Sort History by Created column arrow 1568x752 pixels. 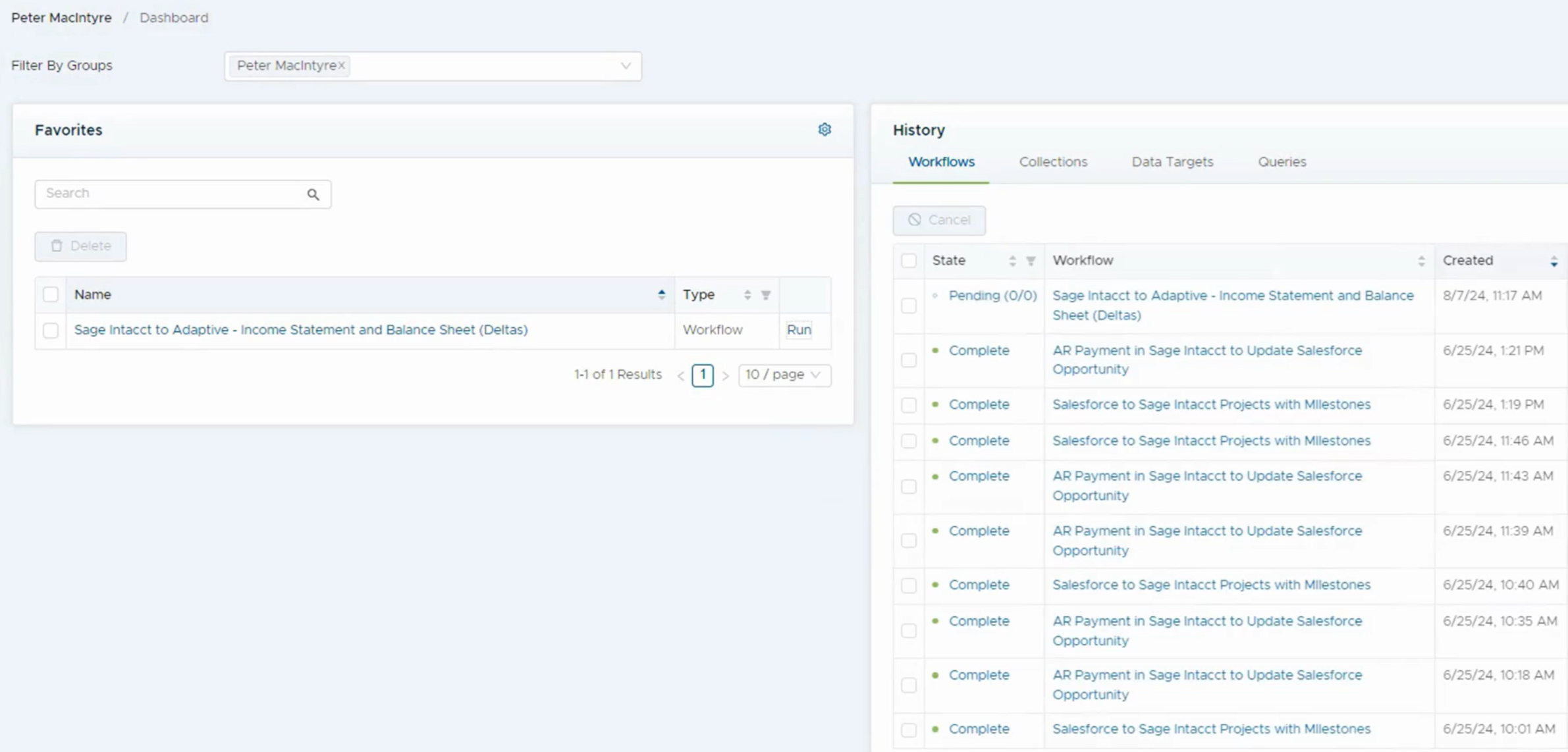1554,261
